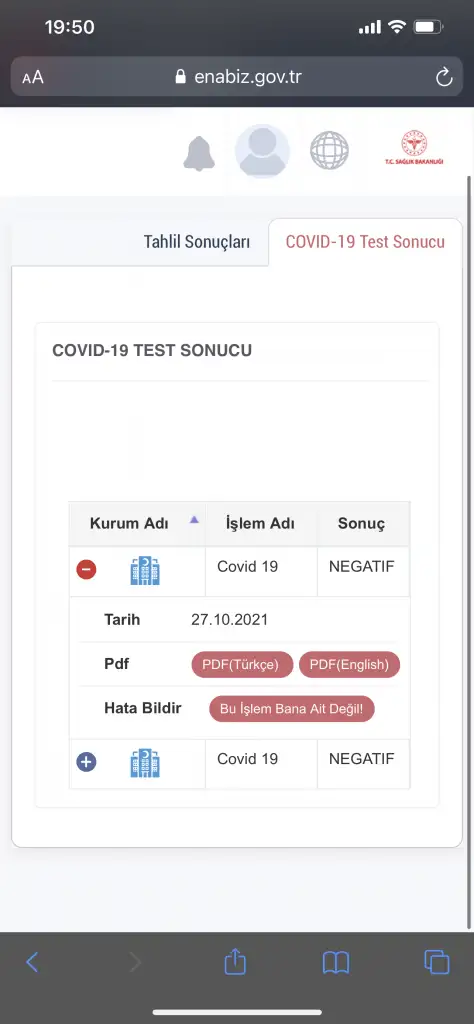
Task: Expand the second Covid 19 row (blue plus)
Action: (x=86, y=761)
